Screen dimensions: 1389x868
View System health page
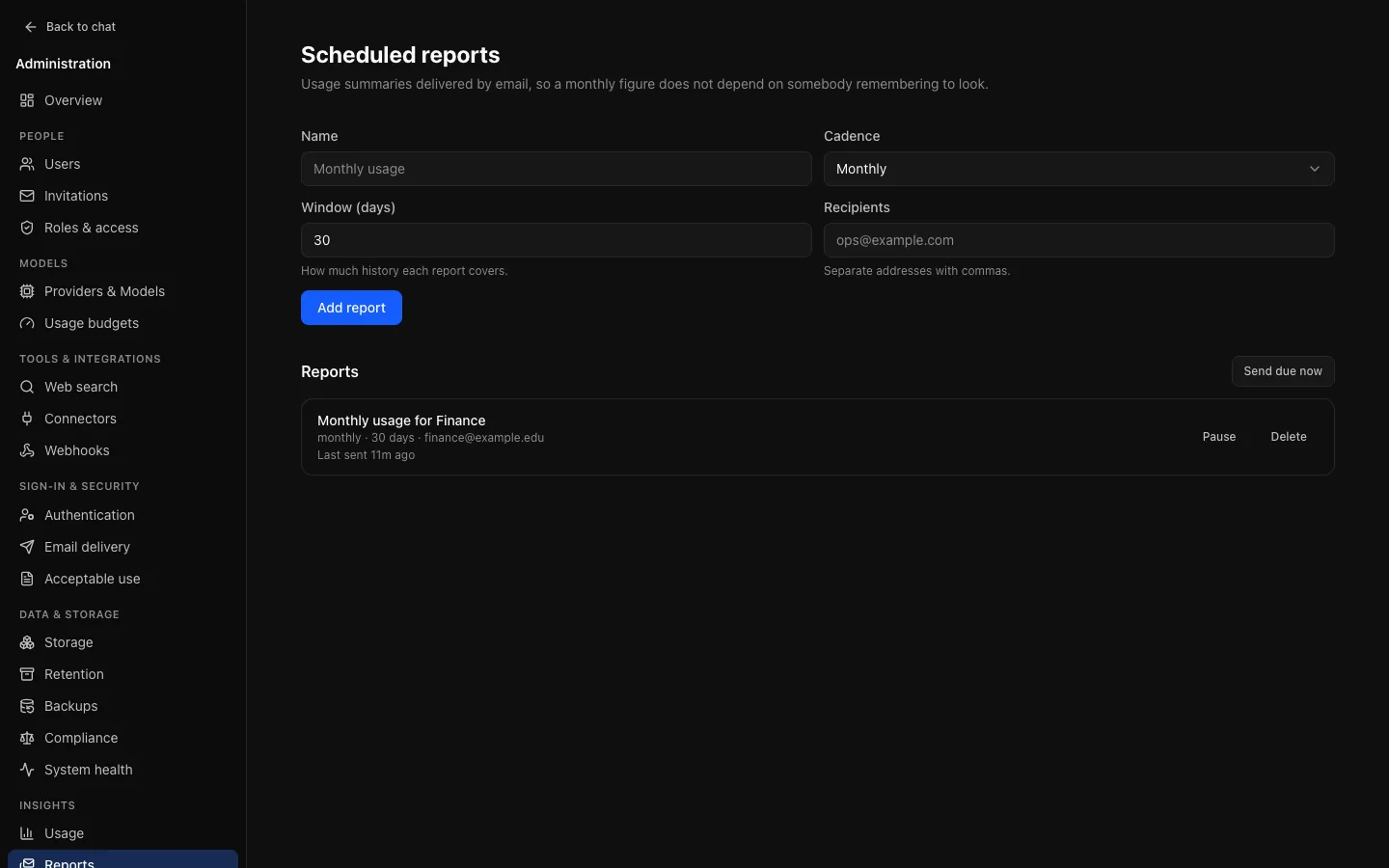123,770
